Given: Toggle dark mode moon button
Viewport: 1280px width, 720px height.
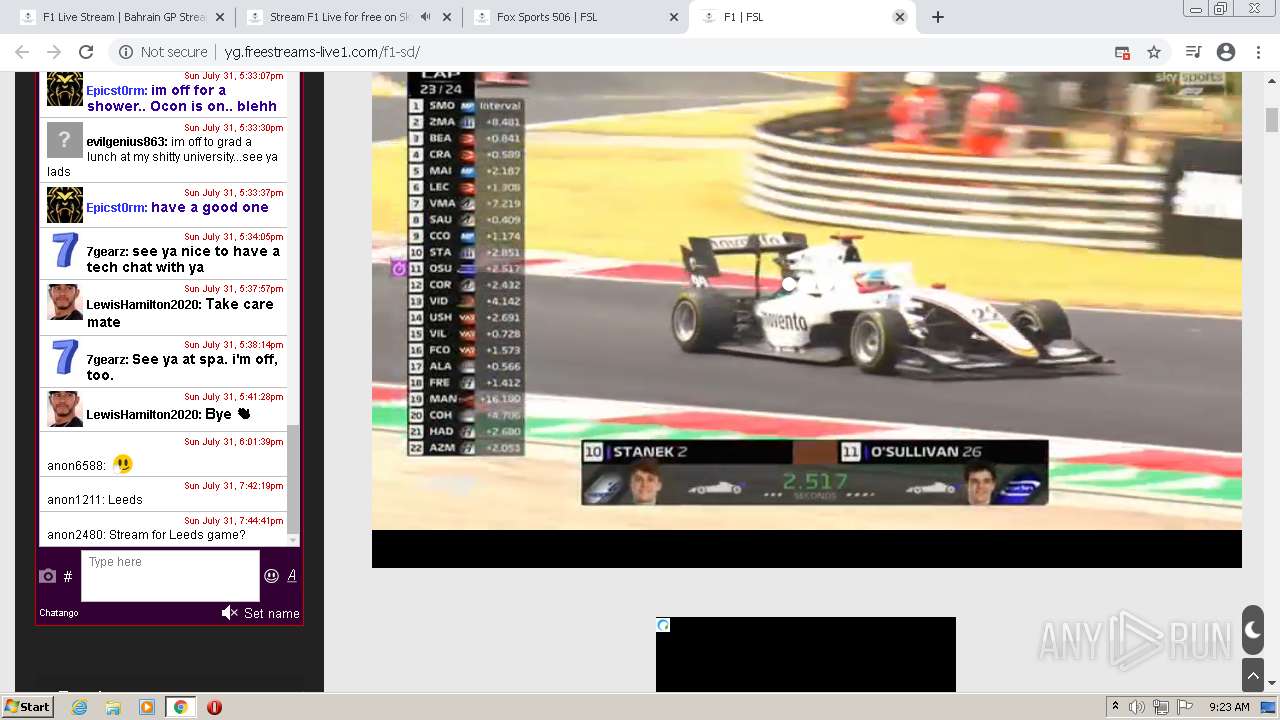Looking at the screenshot, I should [1253, 630].
